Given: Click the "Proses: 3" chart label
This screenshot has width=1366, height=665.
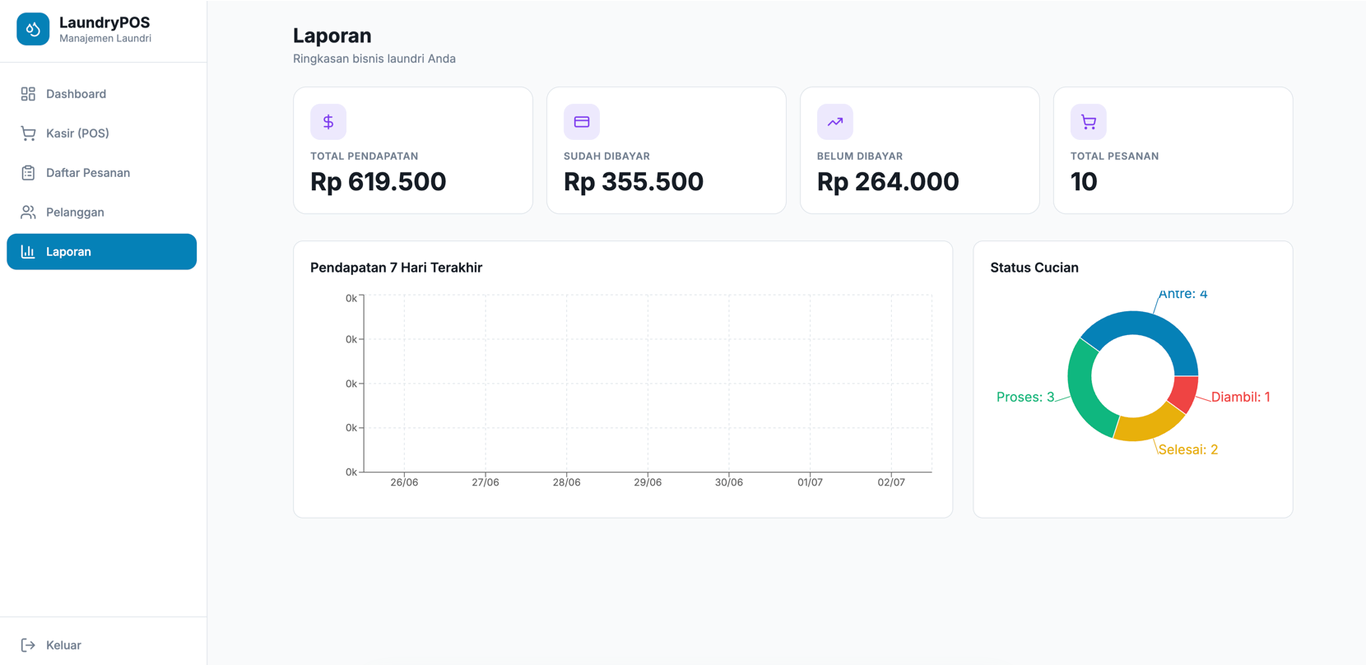Looking at the screenshot, I should click(x=1025, y=397).
